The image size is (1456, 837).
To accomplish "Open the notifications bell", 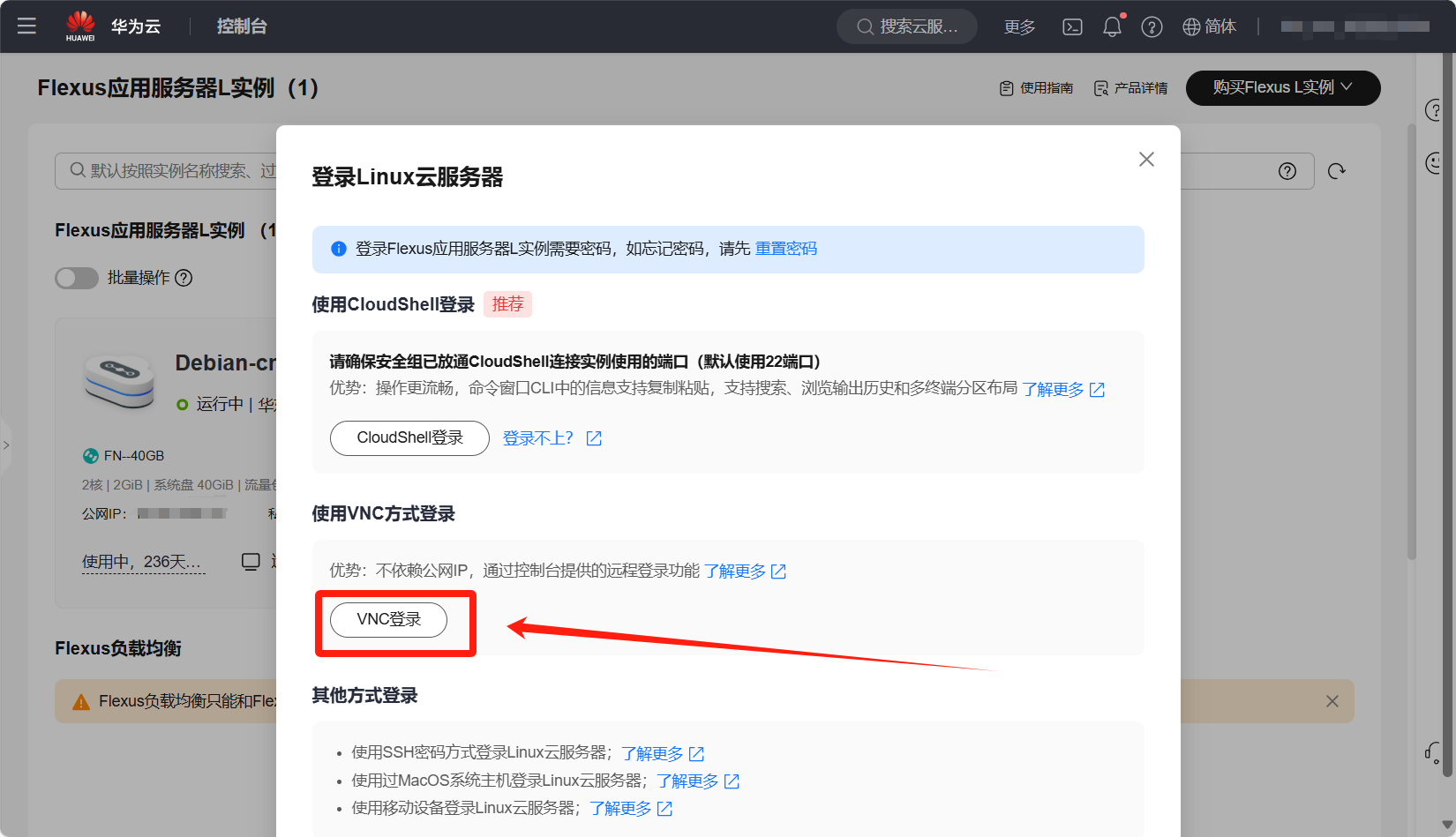I will [1112, 26].
